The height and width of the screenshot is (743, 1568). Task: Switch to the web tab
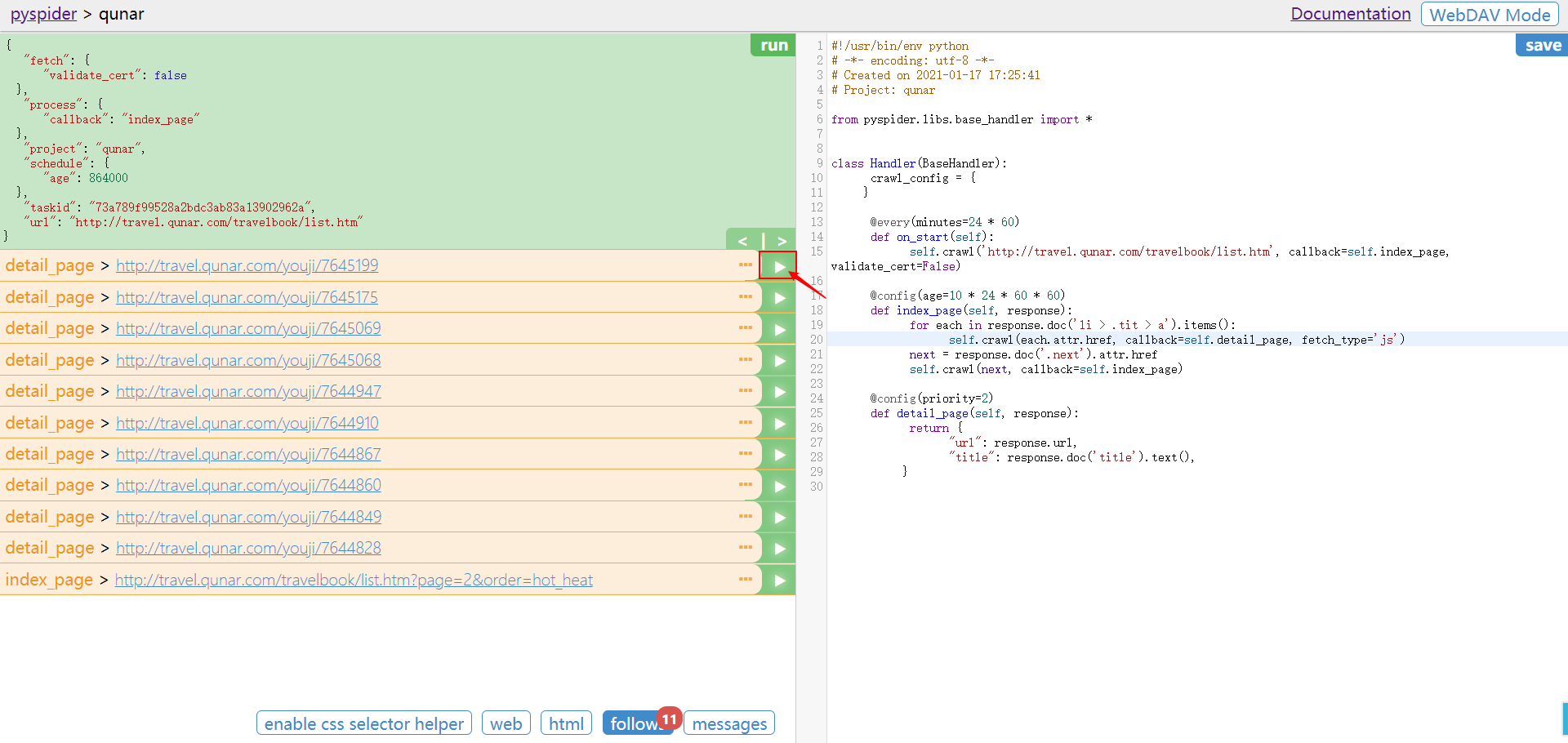click(x=506, y=723)
